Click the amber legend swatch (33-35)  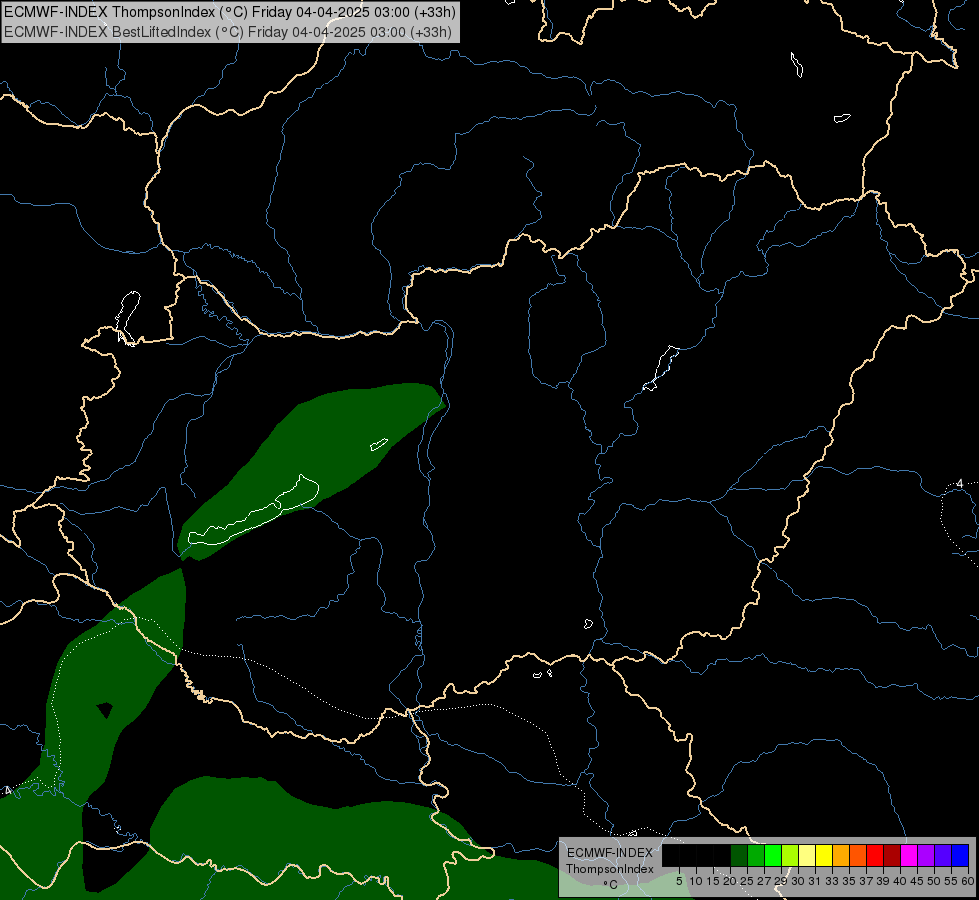coord(841,855)
